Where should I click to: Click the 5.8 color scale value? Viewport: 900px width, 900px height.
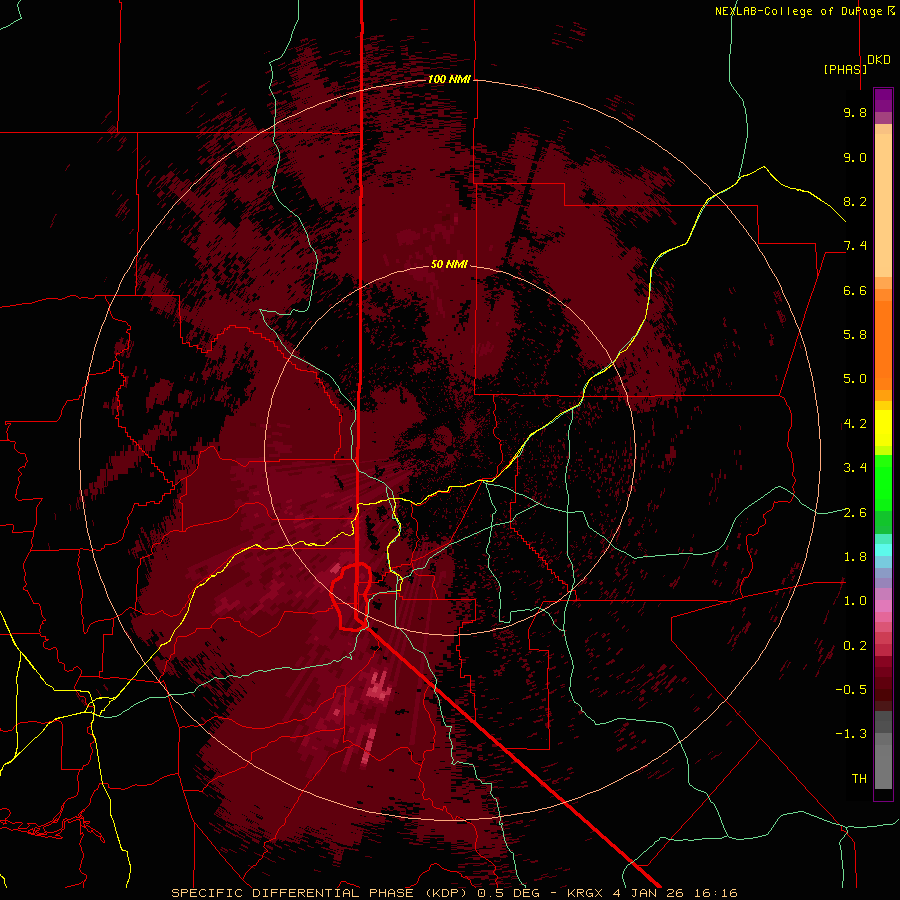[x=855, y=334]
